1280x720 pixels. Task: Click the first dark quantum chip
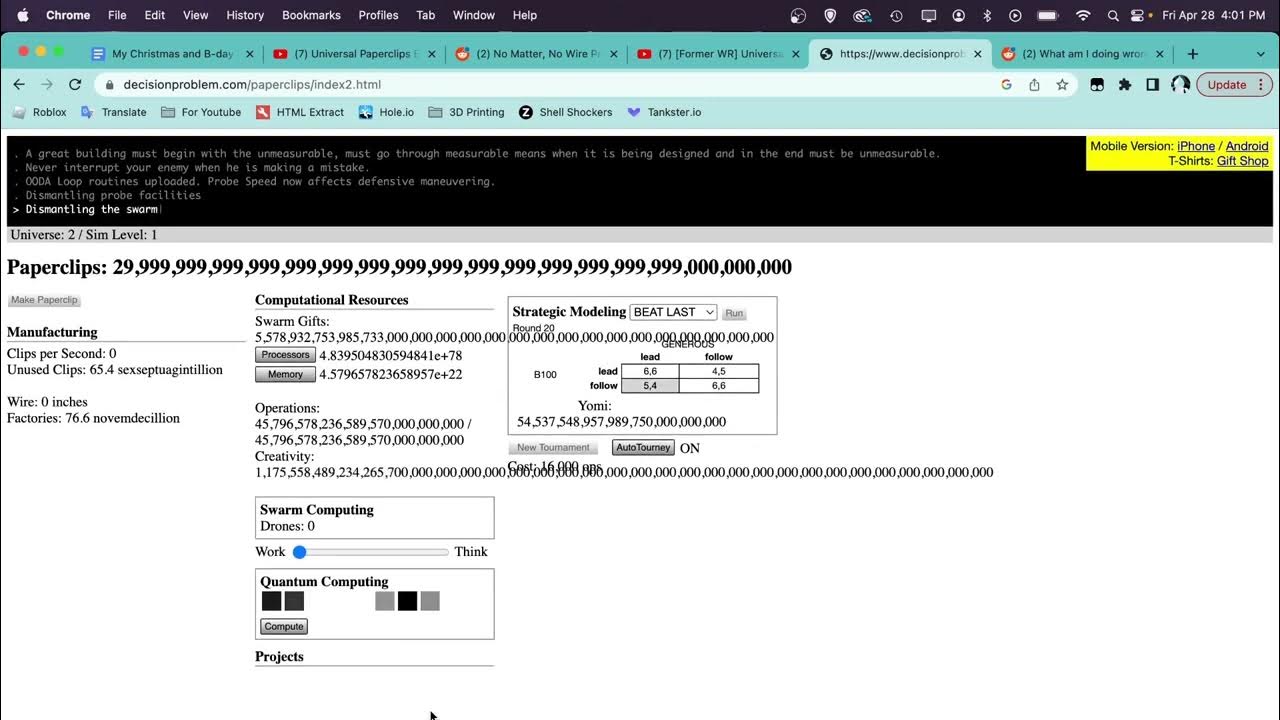point(271,601)
